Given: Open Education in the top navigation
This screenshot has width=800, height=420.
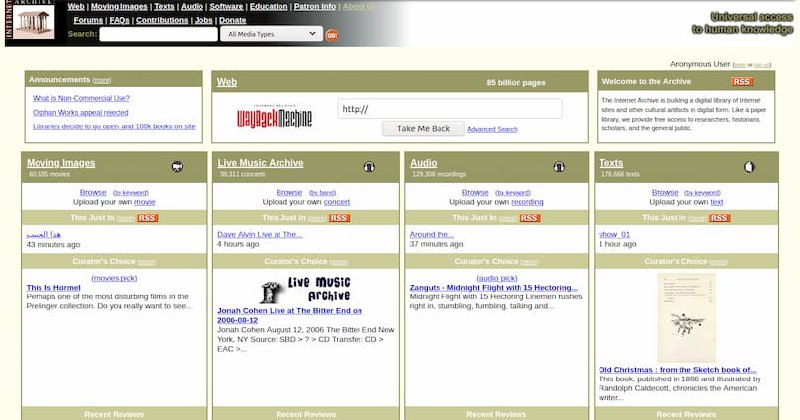Looking at the screenshot, I should pyautogui.click(x=268, y=7).
